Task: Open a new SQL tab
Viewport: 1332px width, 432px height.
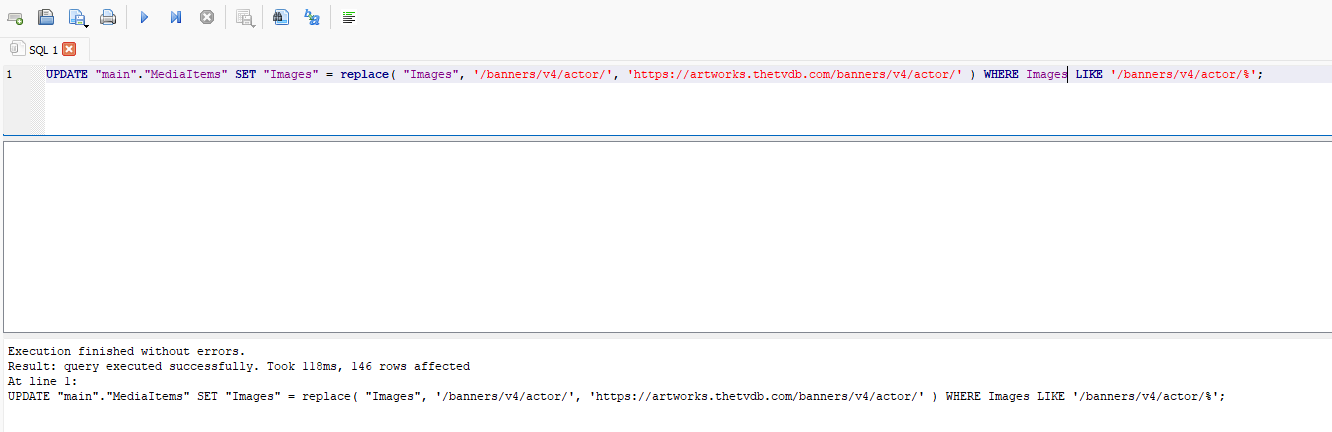Action: click(15, 17)
